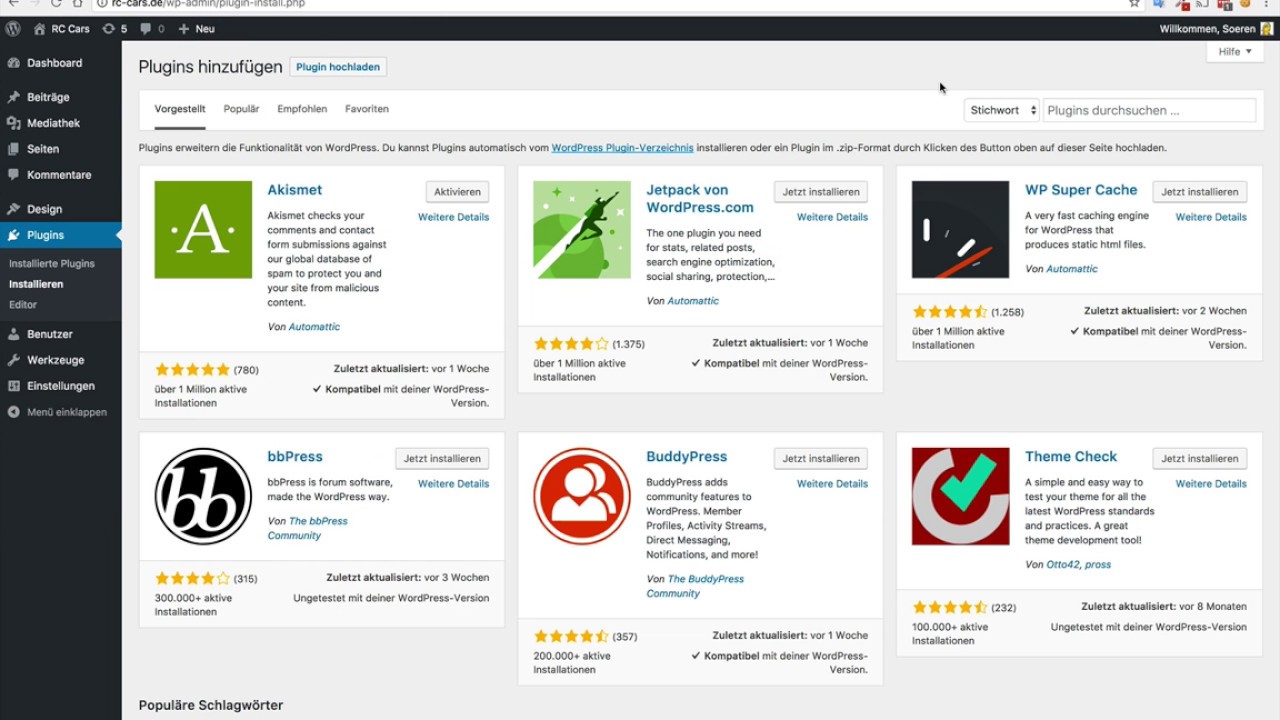
Task: Switch to the Empfohlen tab
Action: point(302,109)
